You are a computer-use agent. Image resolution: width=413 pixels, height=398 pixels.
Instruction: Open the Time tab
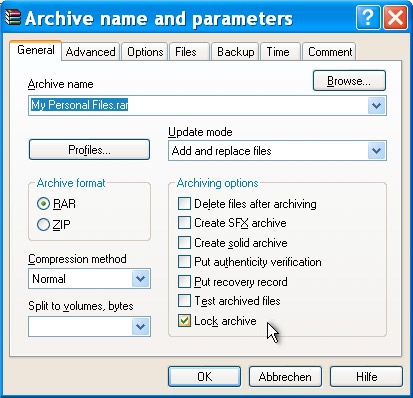point(280,52)
